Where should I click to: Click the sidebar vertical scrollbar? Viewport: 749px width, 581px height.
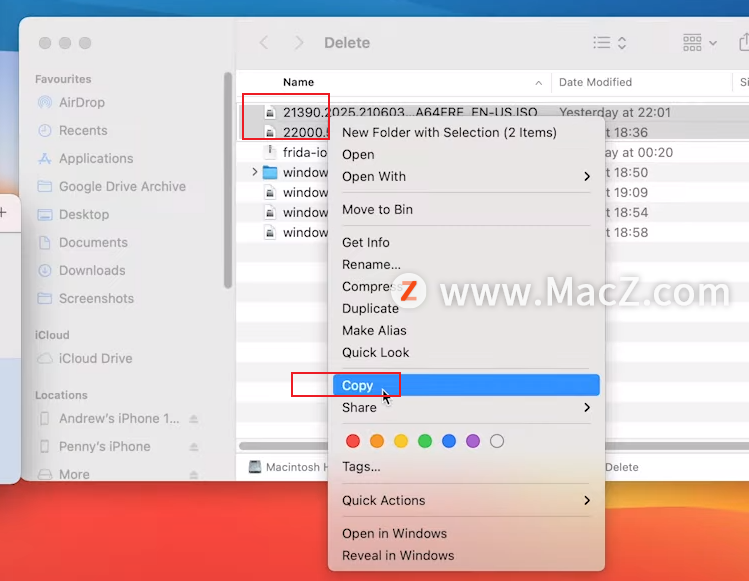click(x=228, y=181)
